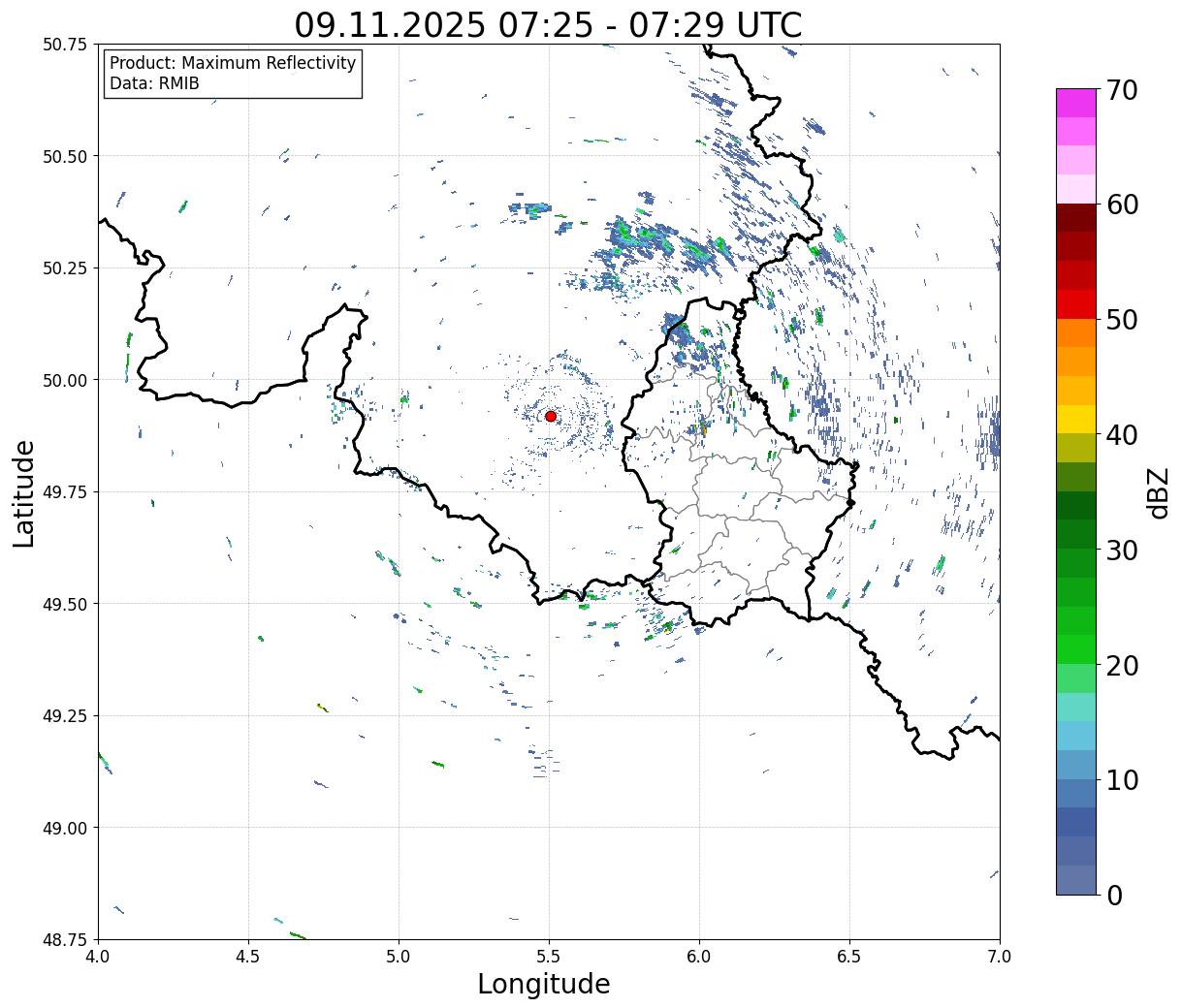Click the Latitude axis label
This screenshot has height=1008, width=1182.
(x=24, y=492)
